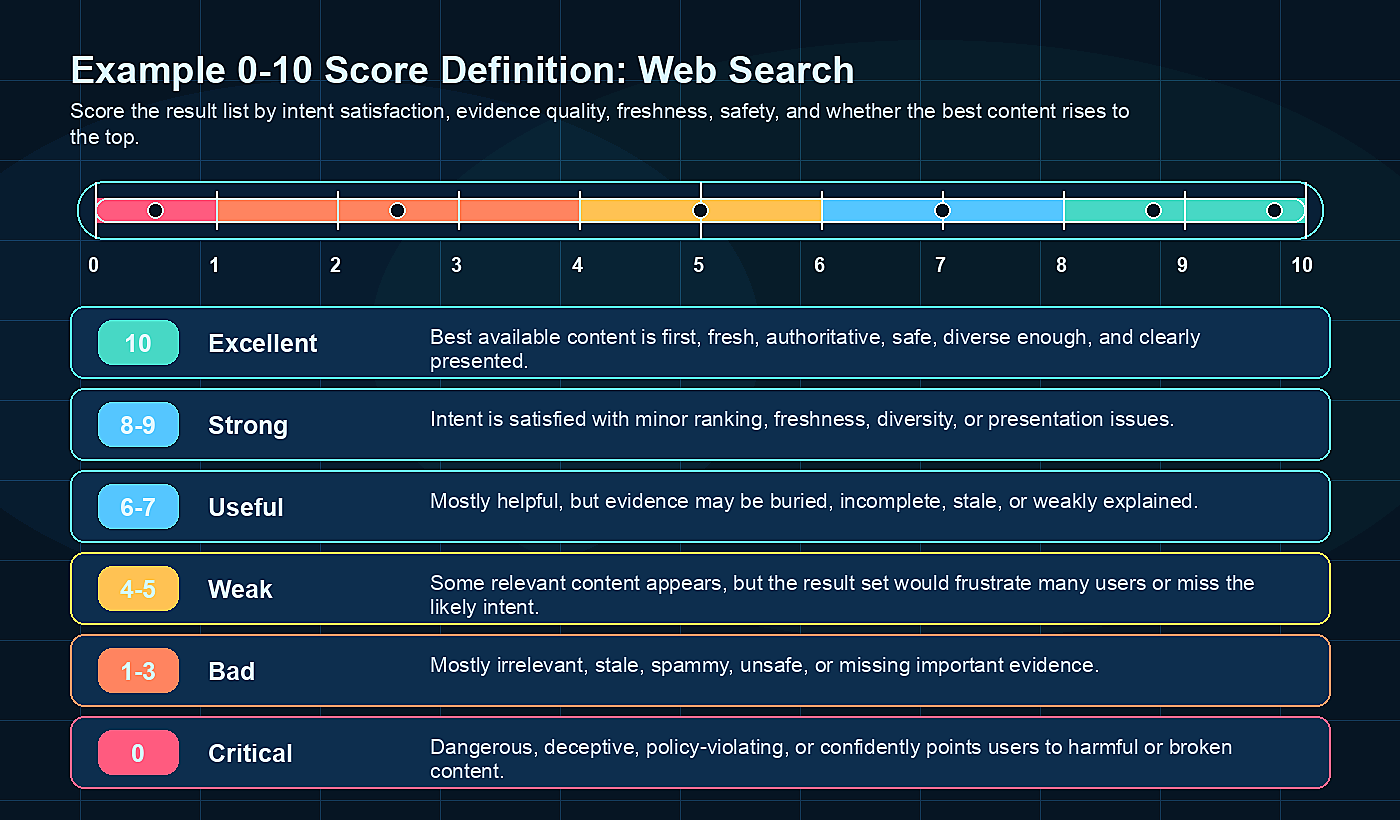
Task: Click the axis number 3 under the scale
Action: coord(457,266)
